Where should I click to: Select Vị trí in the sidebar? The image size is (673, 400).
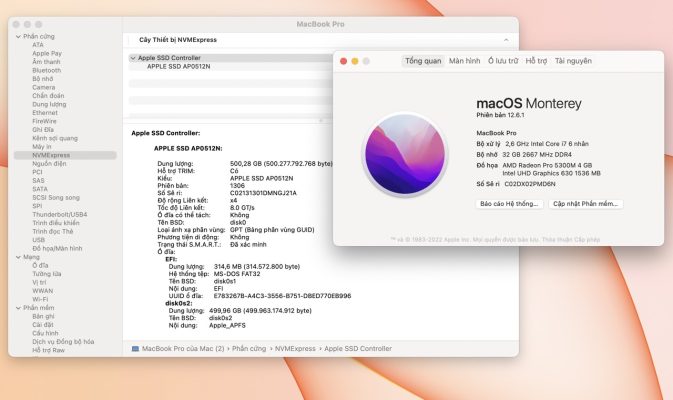(x=39, y=282)
